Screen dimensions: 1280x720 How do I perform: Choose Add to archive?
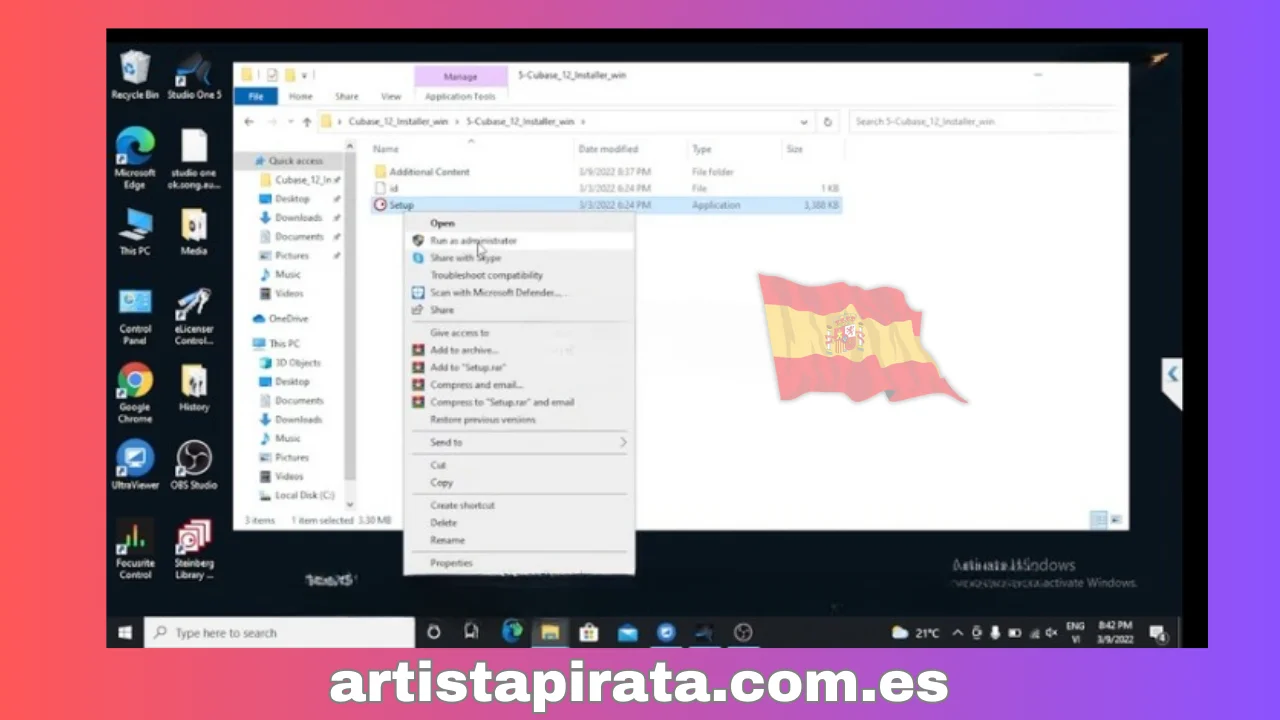519,350
